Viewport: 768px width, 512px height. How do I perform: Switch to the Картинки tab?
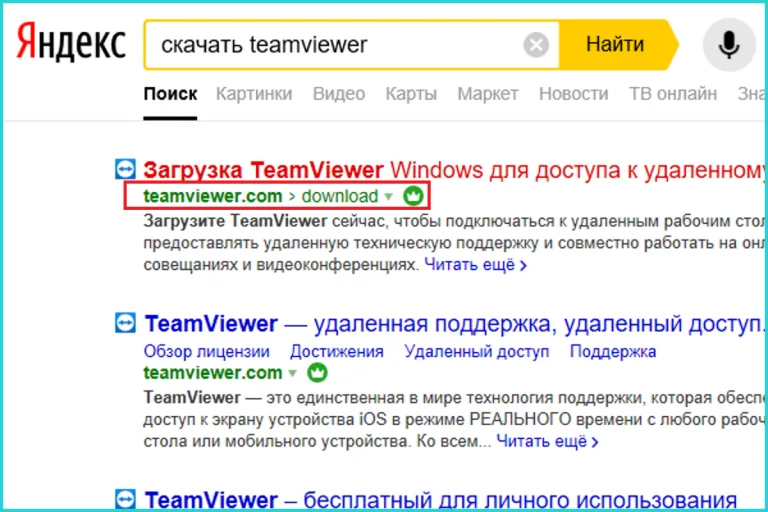[254, 94]
